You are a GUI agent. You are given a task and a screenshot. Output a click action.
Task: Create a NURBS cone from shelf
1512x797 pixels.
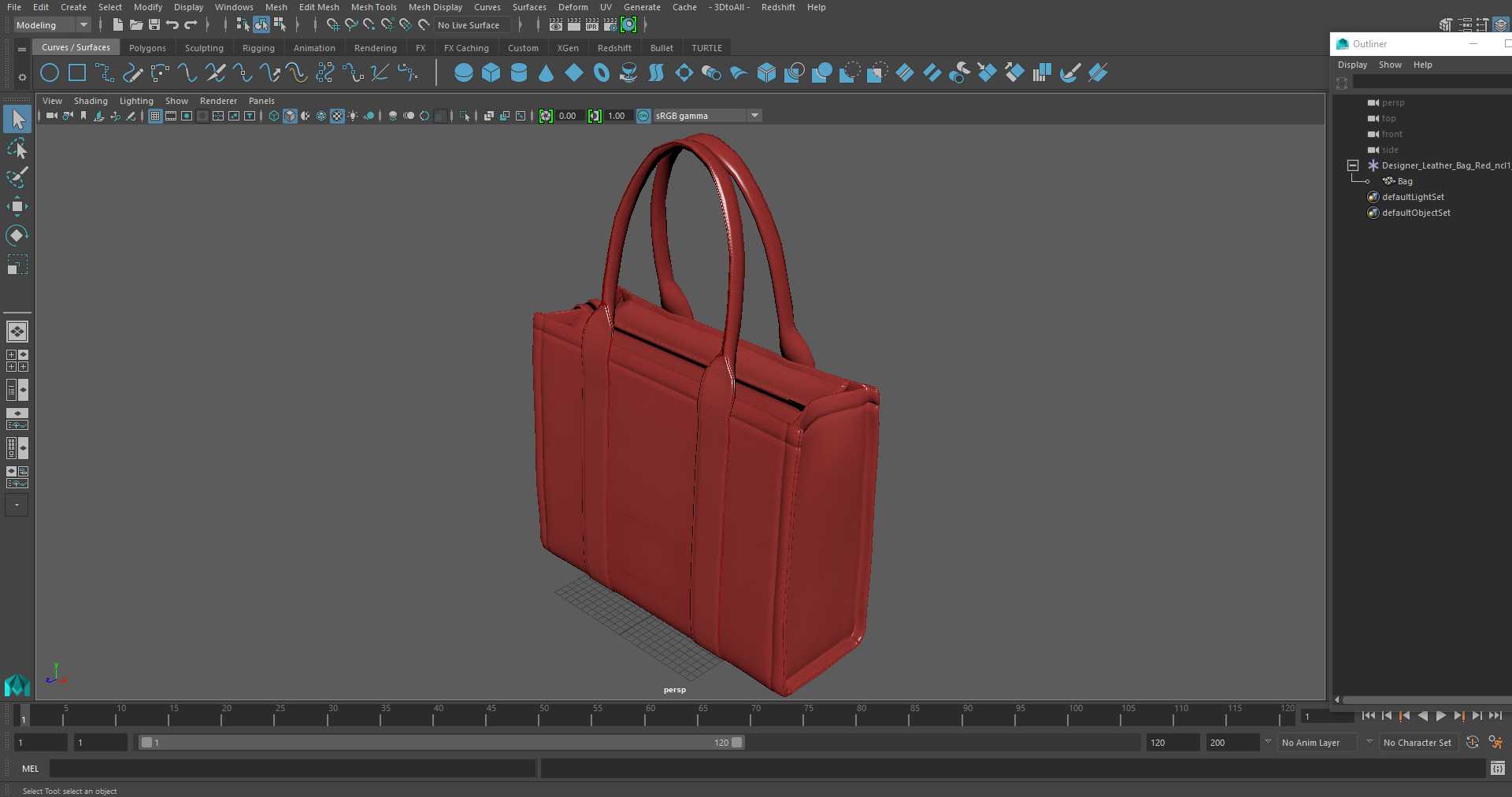547,73
